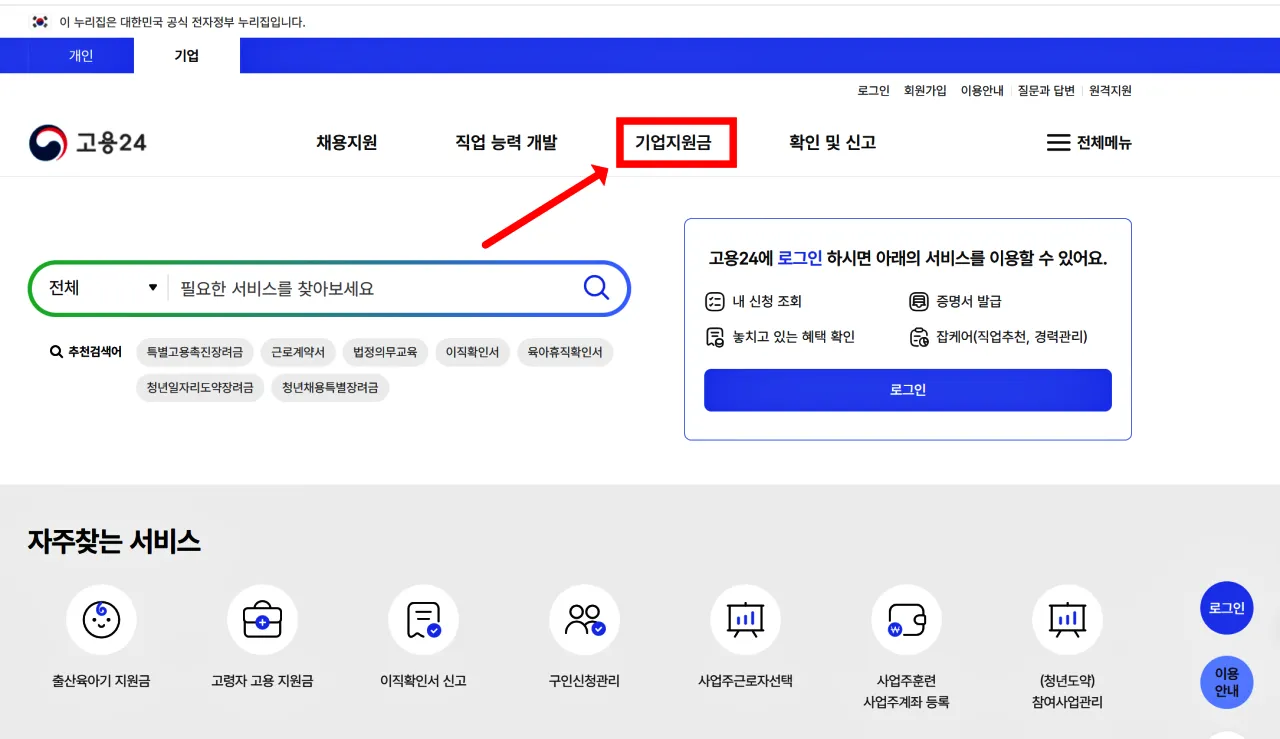Open the 출산육아기 지원금 service icon

point(100,620)
